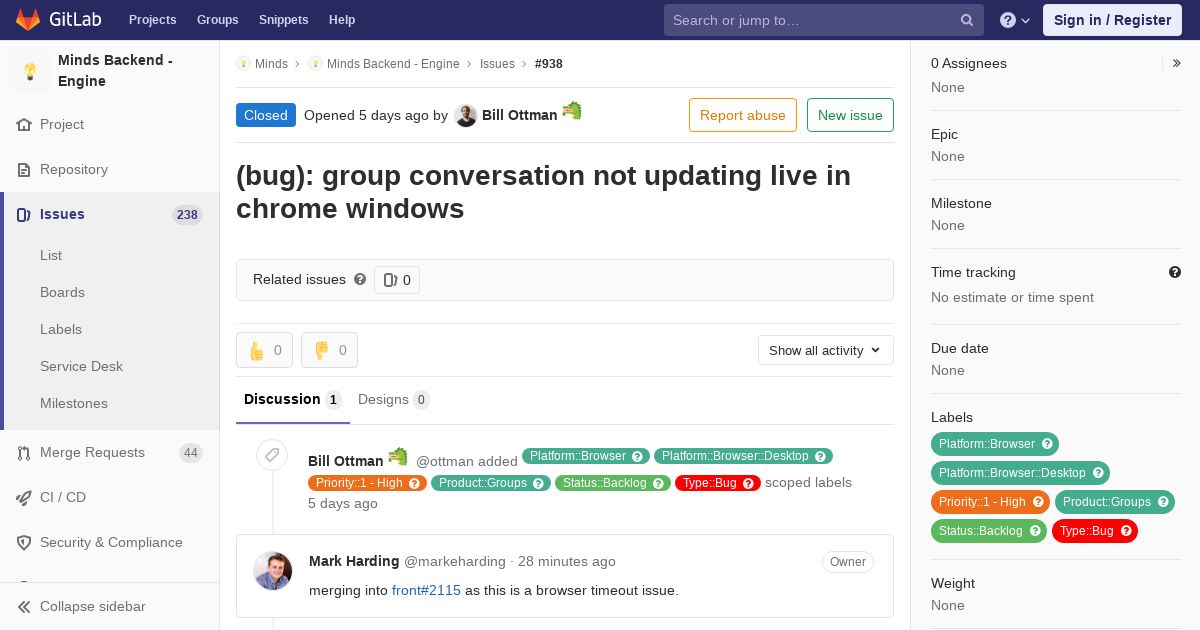Image resolution: width=1200 pixels, height=630 pixels.
Task: Collapse the right sidebar with double chevron
Action: [x=1177, y=63]
